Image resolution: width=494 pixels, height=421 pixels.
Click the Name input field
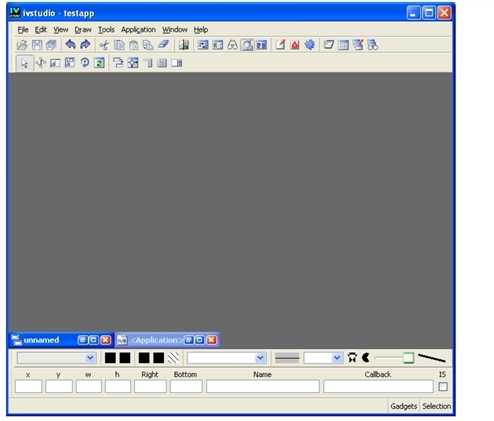263,387
